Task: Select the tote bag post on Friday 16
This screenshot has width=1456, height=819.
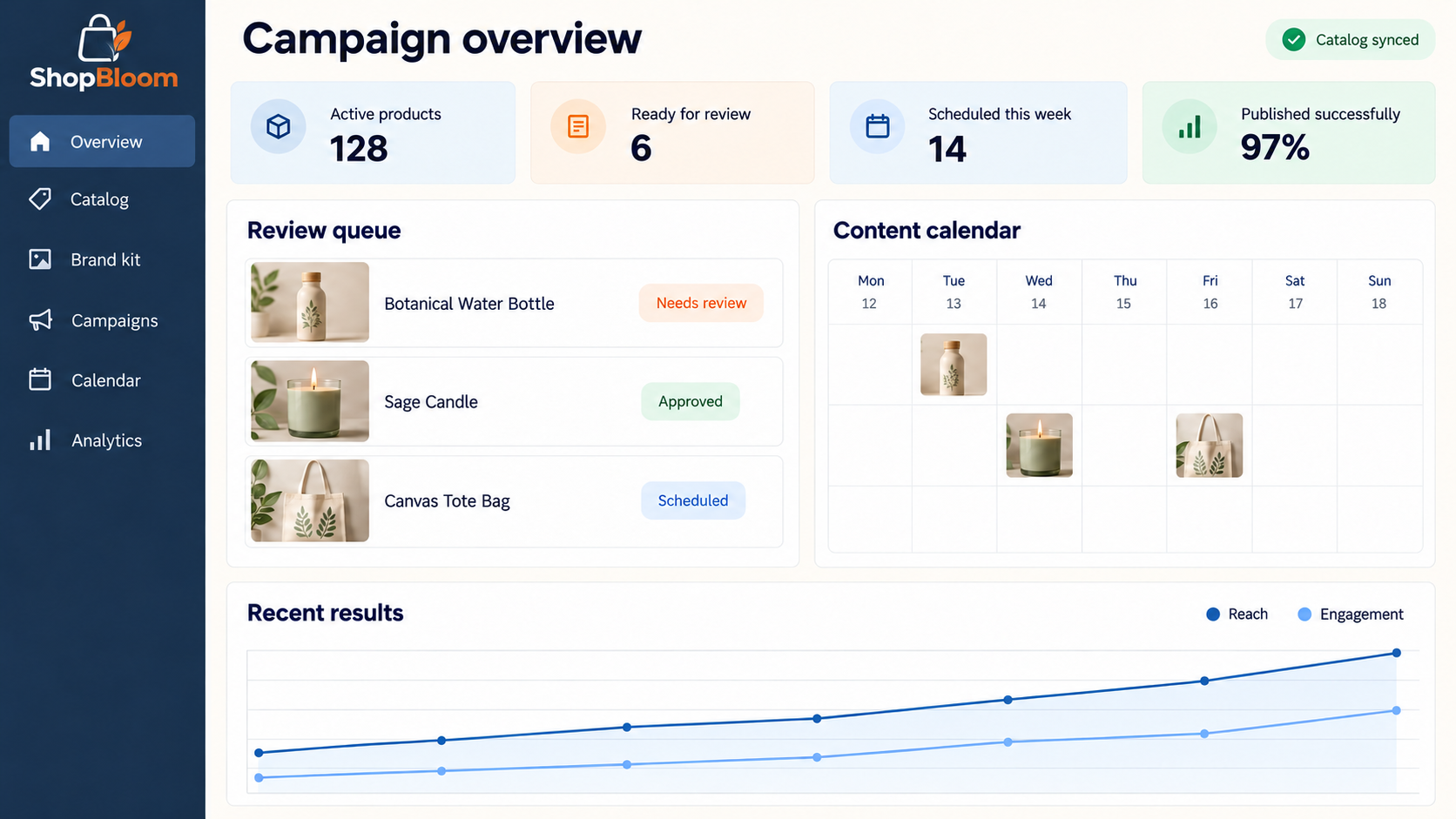Action: click(x=1209, y=446)
